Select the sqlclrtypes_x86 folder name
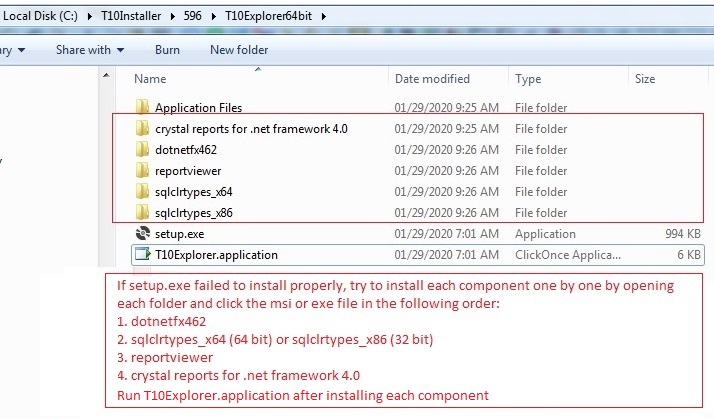The width and height of the screenshot is (714, 419). pos(194,213)
